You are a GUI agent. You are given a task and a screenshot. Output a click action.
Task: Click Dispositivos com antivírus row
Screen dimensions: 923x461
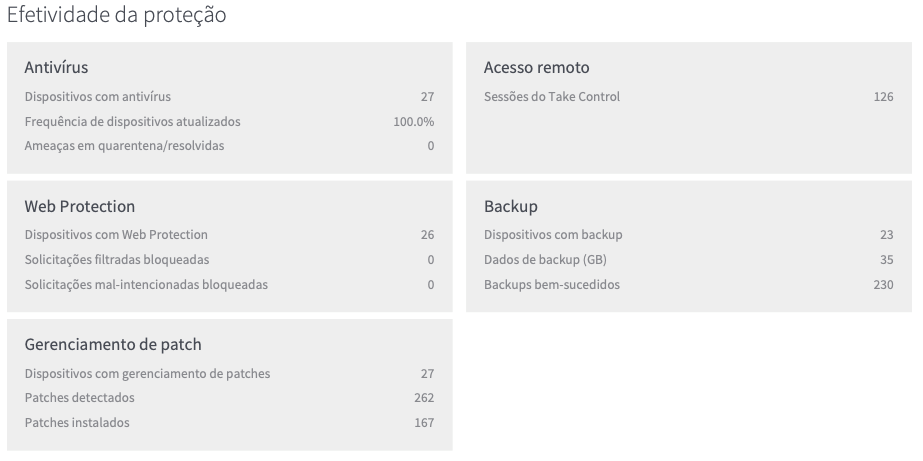[x=230, y=97]
